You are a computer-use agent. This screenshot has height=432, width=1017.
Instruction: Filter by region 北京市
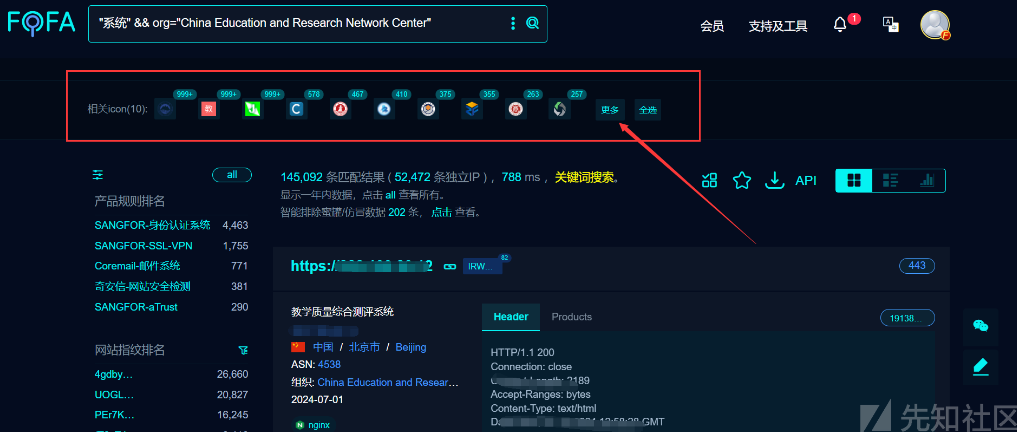coord(364,347)
